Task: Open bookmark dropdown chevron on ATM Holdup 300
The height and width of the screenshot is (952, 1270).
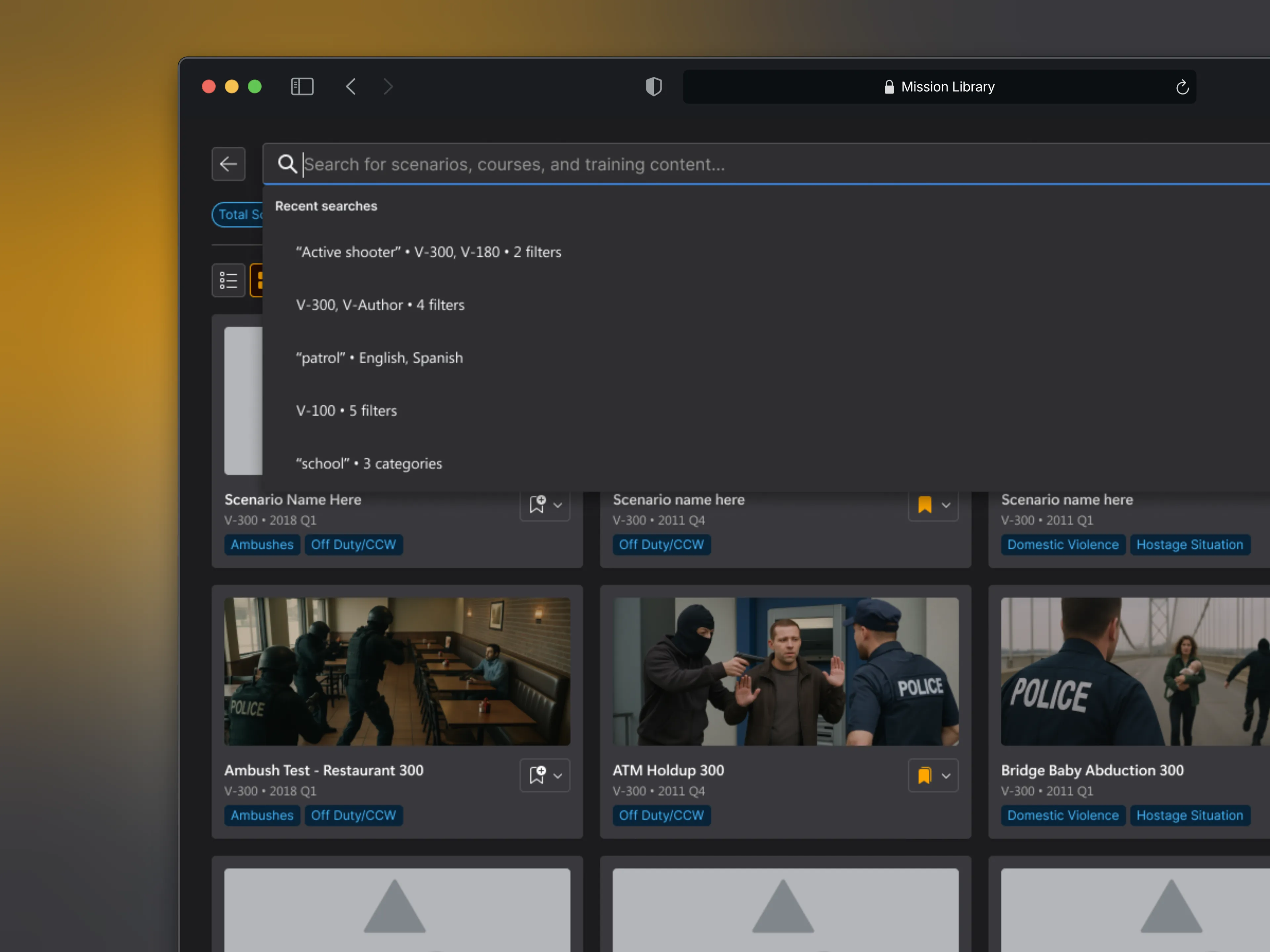Action: (946, 776)
